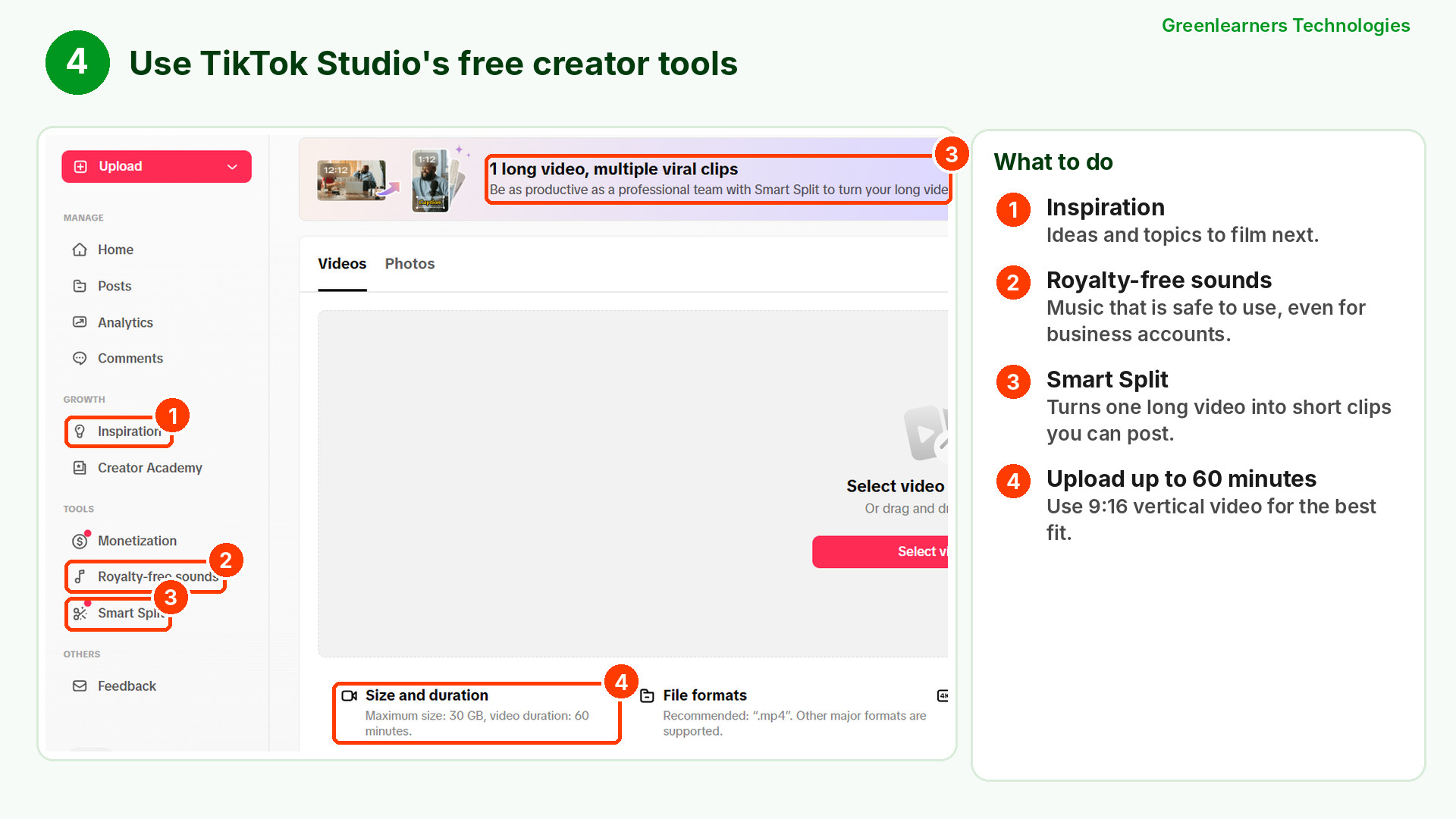This screenshot has width=1456, height=819.
Task: Select the Inspiration lightbulb icon
Action: [x=80, y=431]
